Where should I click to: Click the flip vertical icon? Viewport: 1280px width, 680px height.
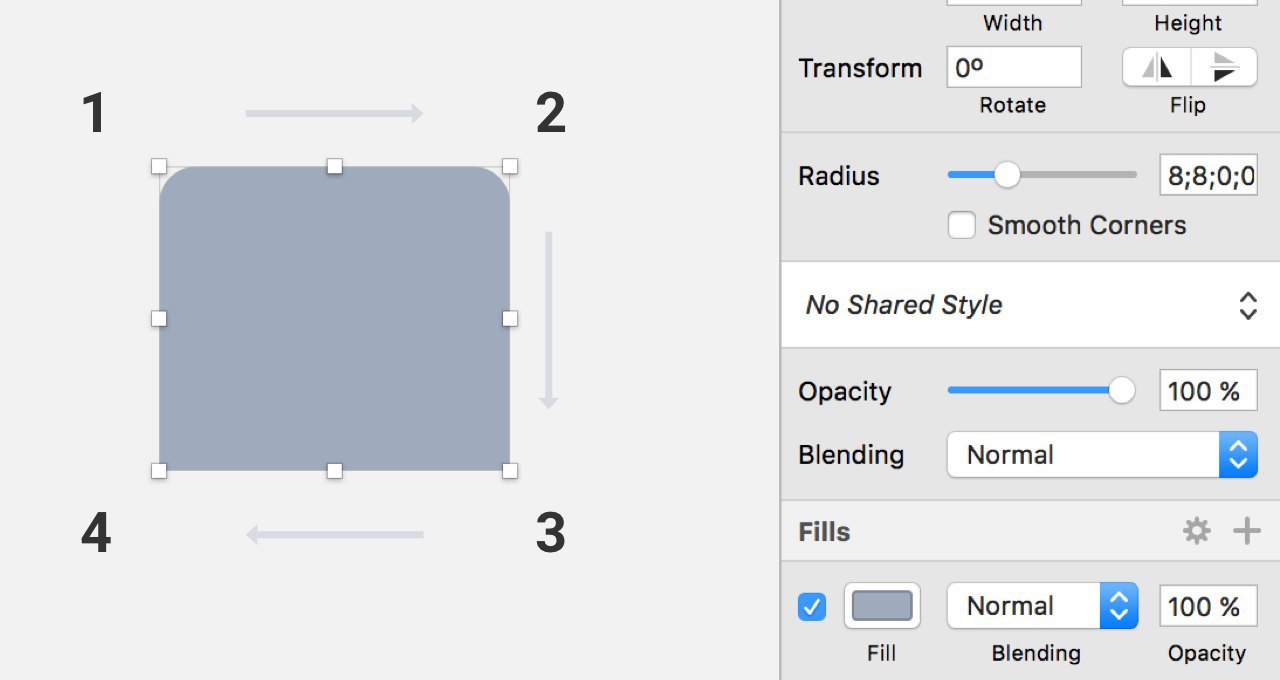click(x=1224, y=67)
